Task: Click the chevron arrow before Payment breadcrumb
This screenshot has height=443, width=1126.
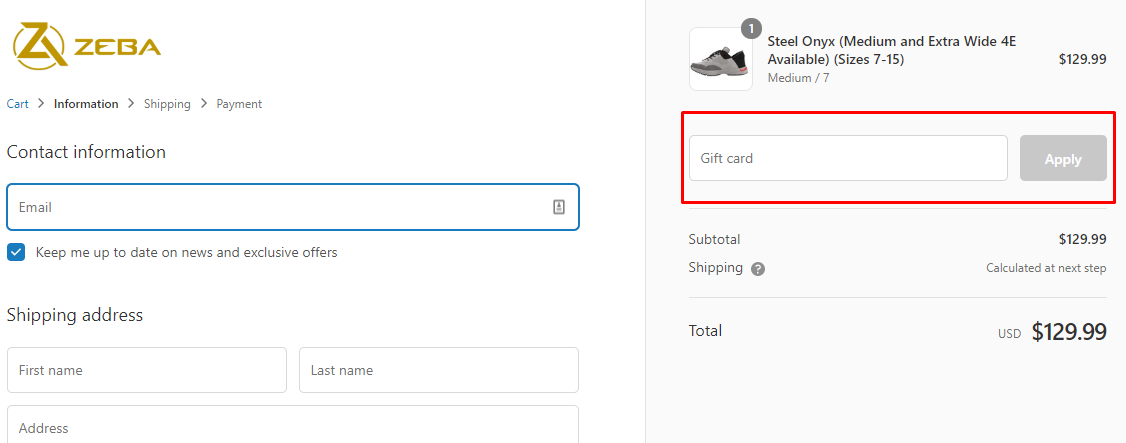Action: (x=204, y=104)
